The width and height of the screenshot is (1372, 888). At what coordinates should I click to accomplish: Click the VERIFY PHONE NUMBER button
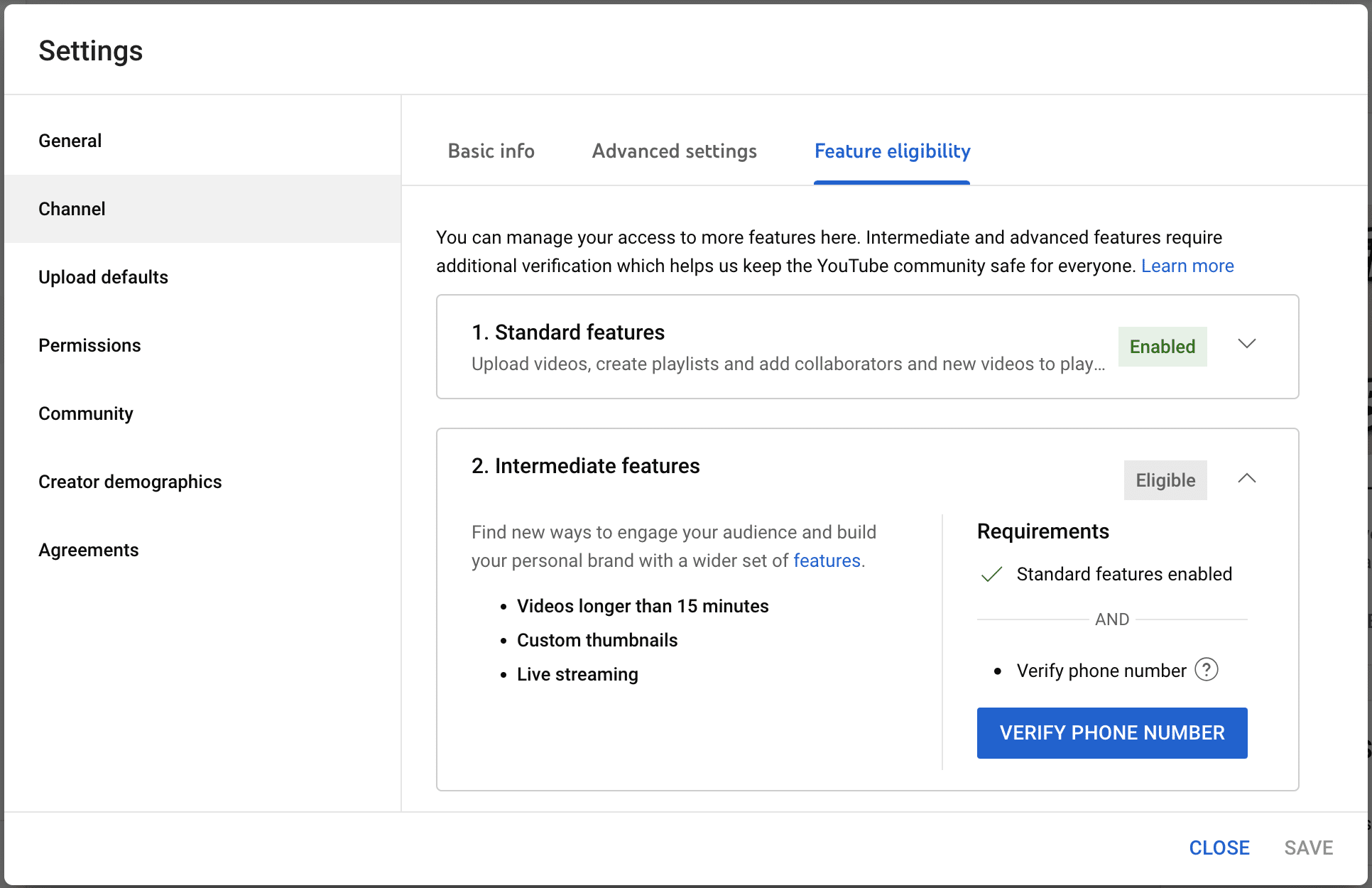point(1111,732)
